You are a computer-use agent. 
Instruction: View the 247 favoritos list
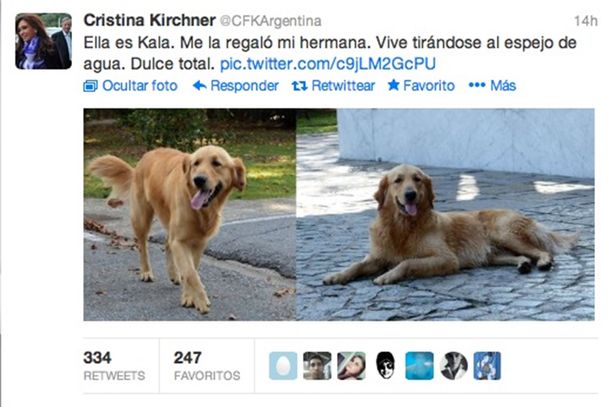click(x=207, y=366)
